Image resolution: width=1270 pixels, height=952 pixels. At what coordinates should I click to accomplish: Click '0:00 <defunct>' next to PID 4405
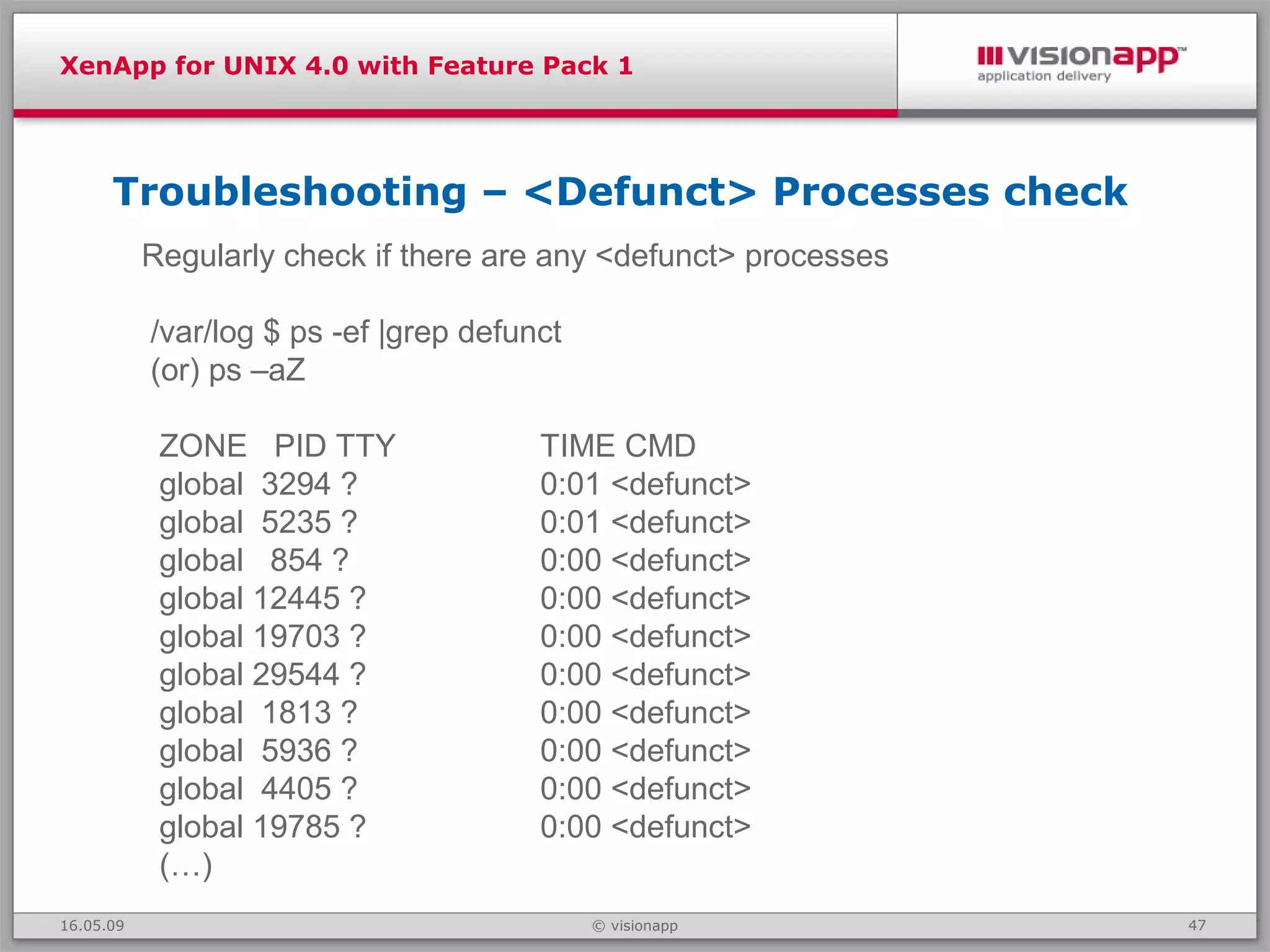[x=646, y=789]
